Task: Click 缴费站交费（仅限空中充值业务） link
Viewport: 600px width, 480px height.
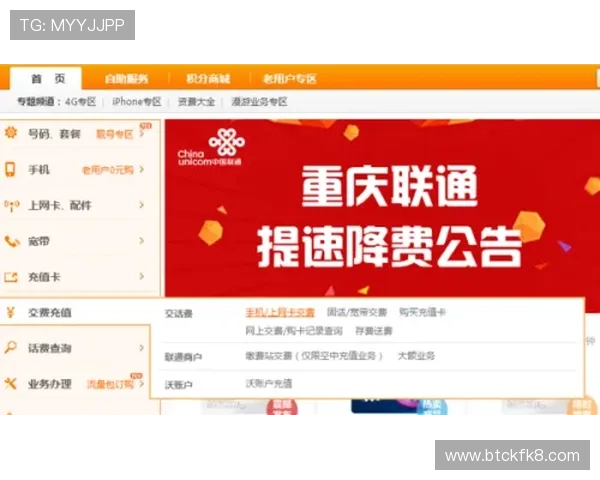Action: coord(314,356)
